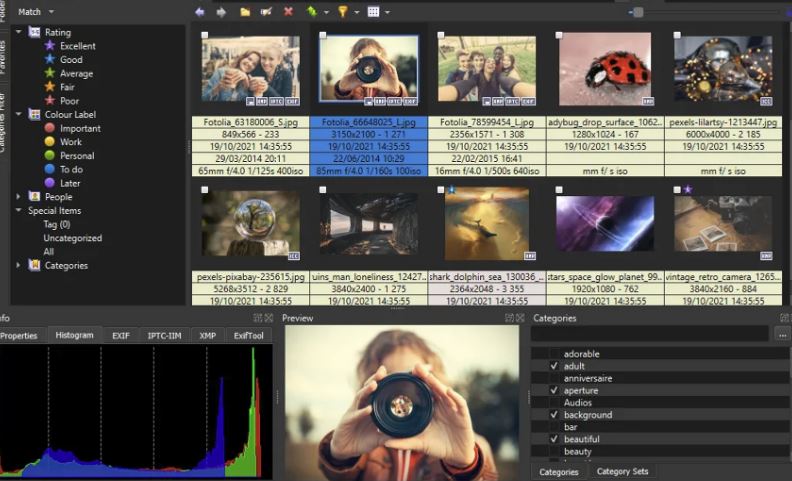792x481 pixels.
Task: Expand the People tree node
Action: point(19,197)
